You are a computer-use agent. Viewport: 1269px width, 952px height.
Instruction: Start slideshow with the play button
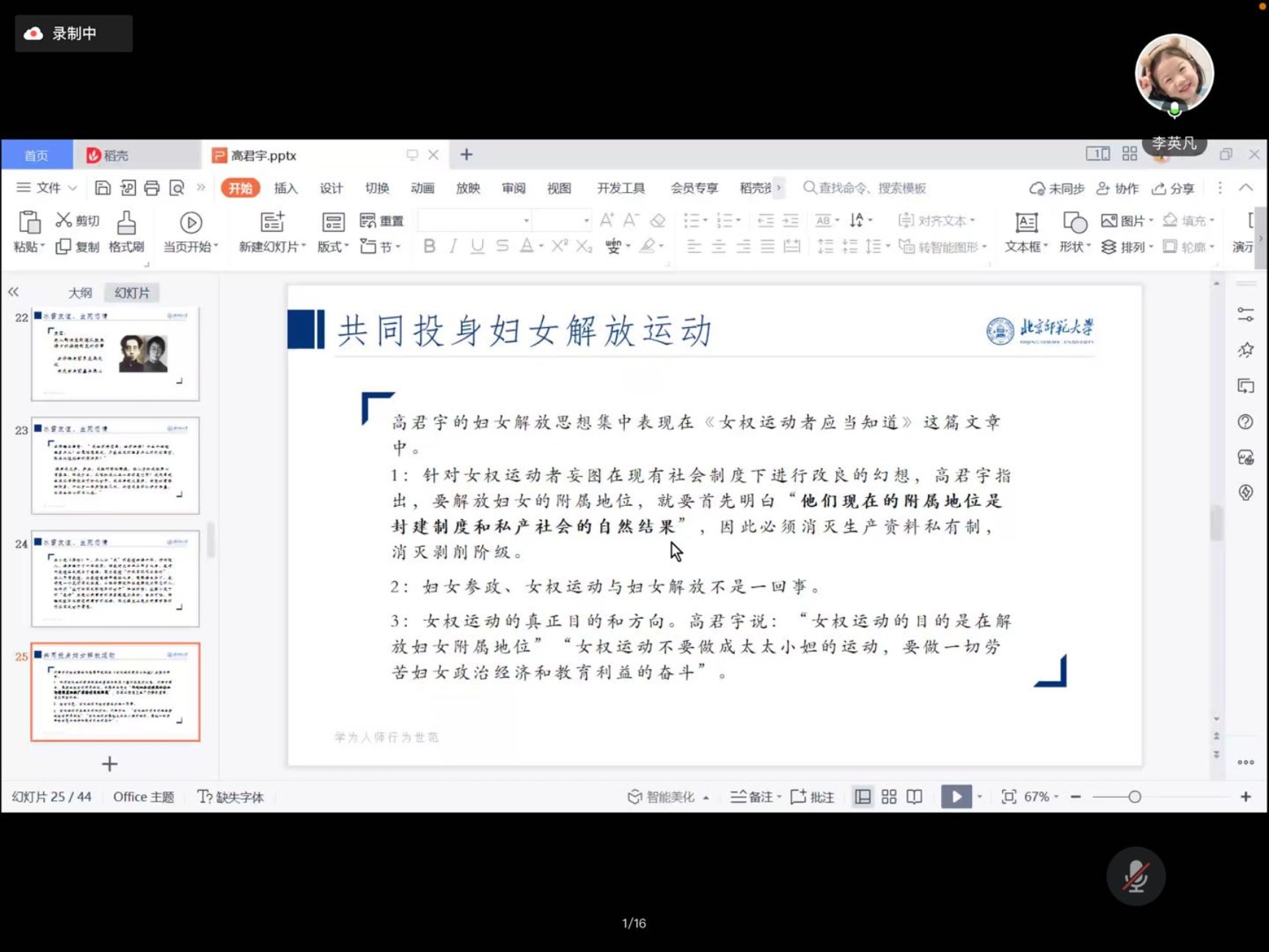click(956, 796)
